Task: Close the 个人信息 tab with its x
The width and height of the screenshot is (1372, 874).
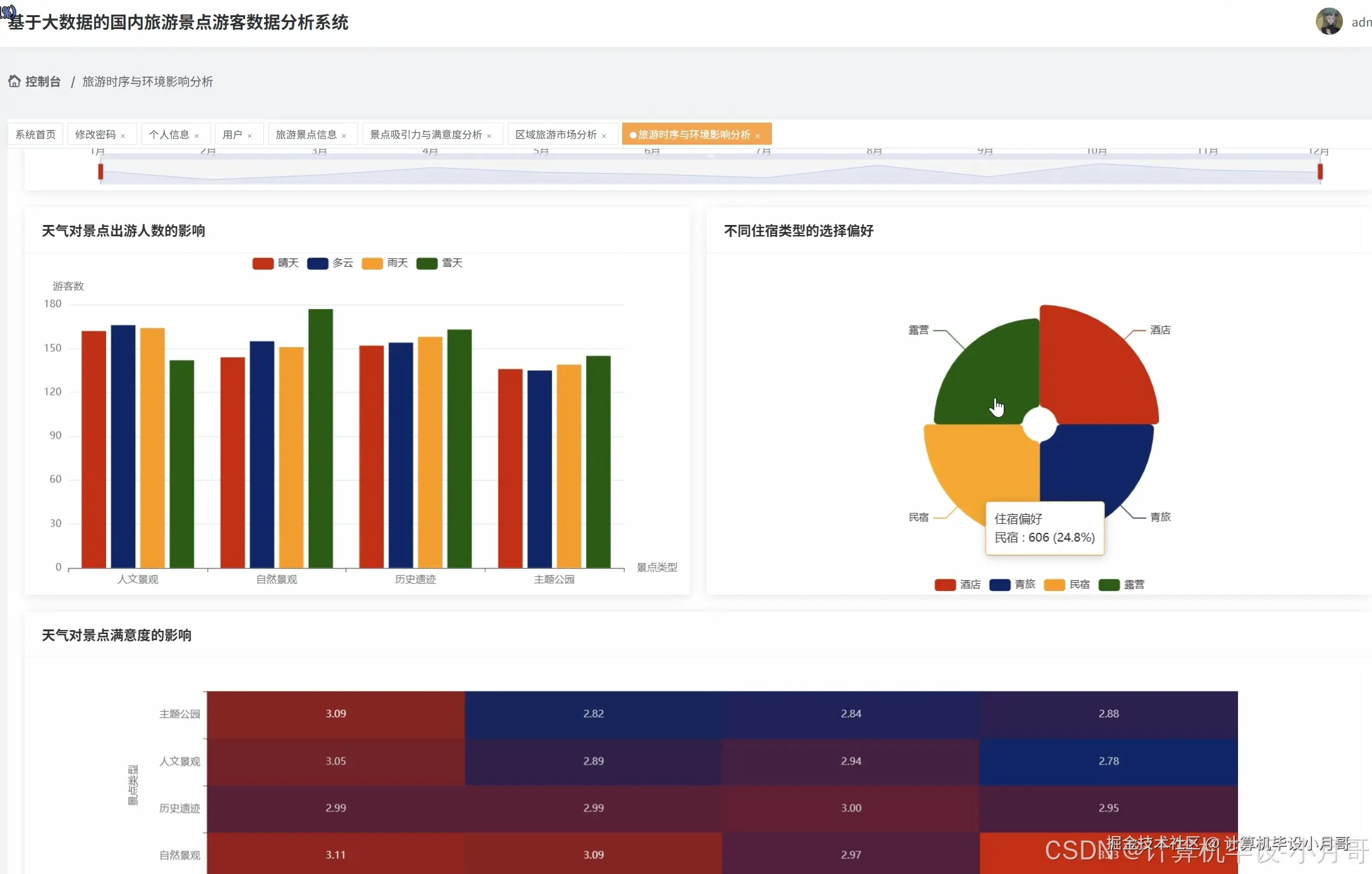Action: [197, 136]
